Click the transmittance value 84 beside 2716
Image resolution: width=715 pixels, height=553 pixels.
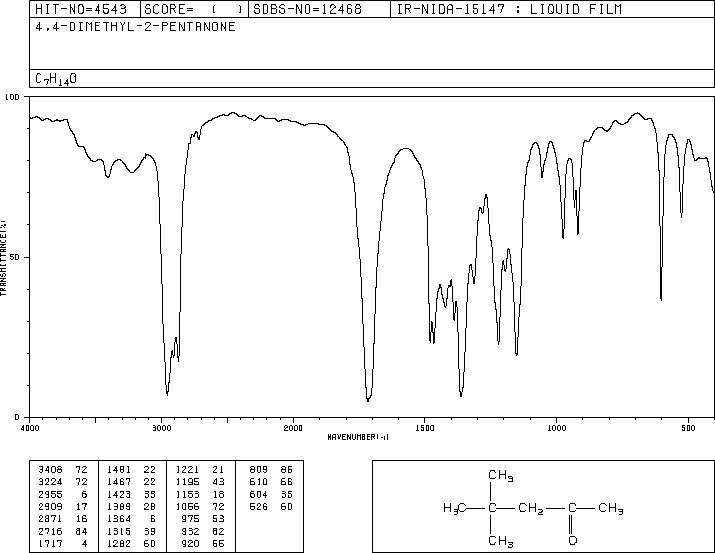(81, 531)
